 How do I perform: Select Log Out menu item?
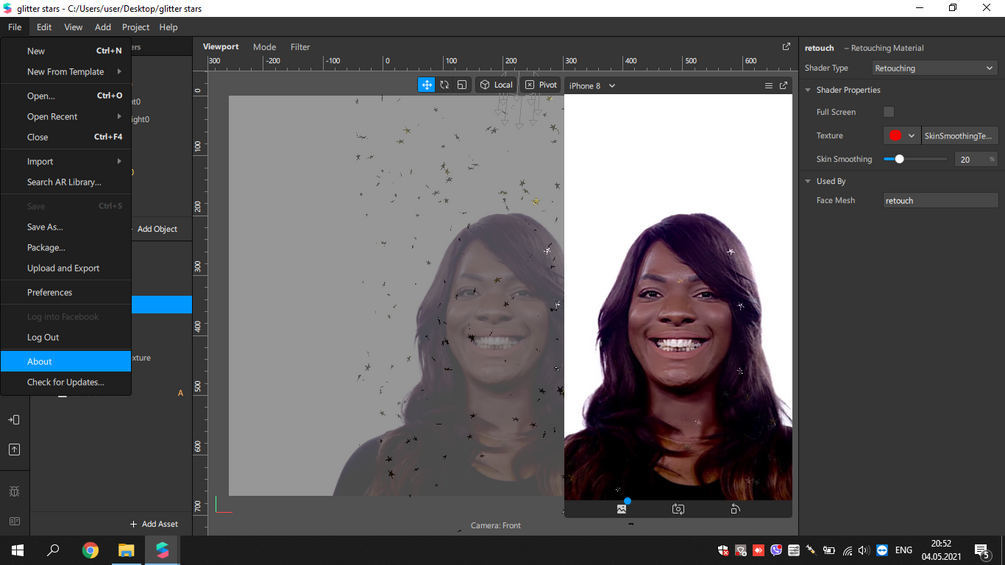click(x=66, y=337)
